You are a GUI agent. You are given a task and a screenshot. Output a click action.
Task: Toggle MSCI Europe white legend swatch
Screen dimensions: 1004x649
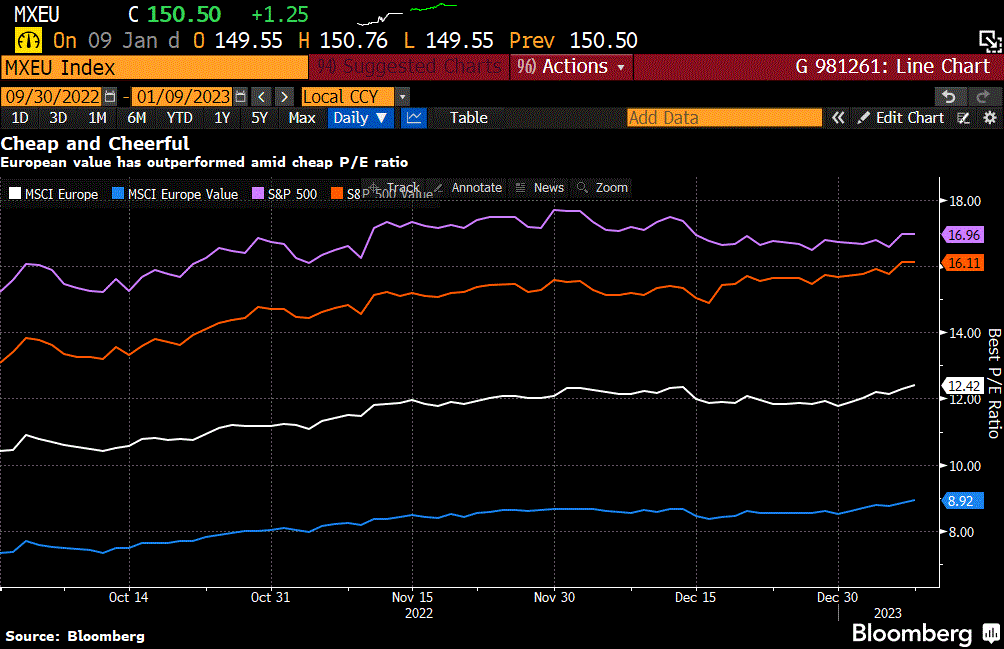tap(15, 193)
